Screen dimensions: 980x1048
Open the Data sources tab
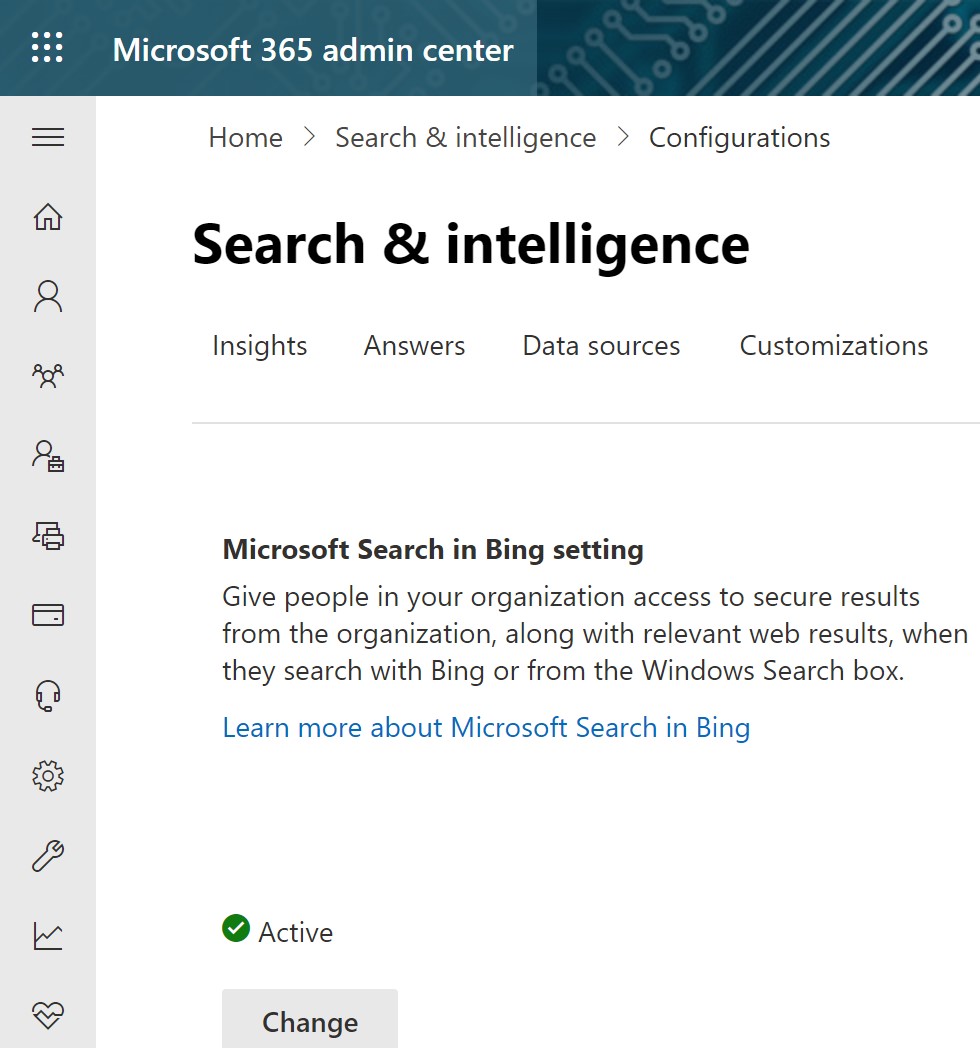(601, 345)
